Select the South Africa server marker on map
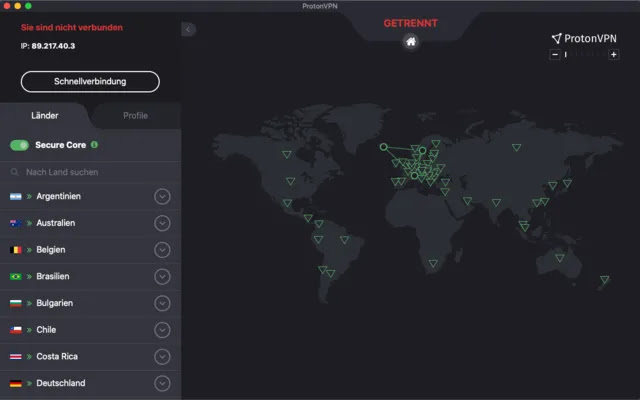Image resolution: width=640 pixels, height=400 pixels. pyautogui.click(x=433, y=264)
